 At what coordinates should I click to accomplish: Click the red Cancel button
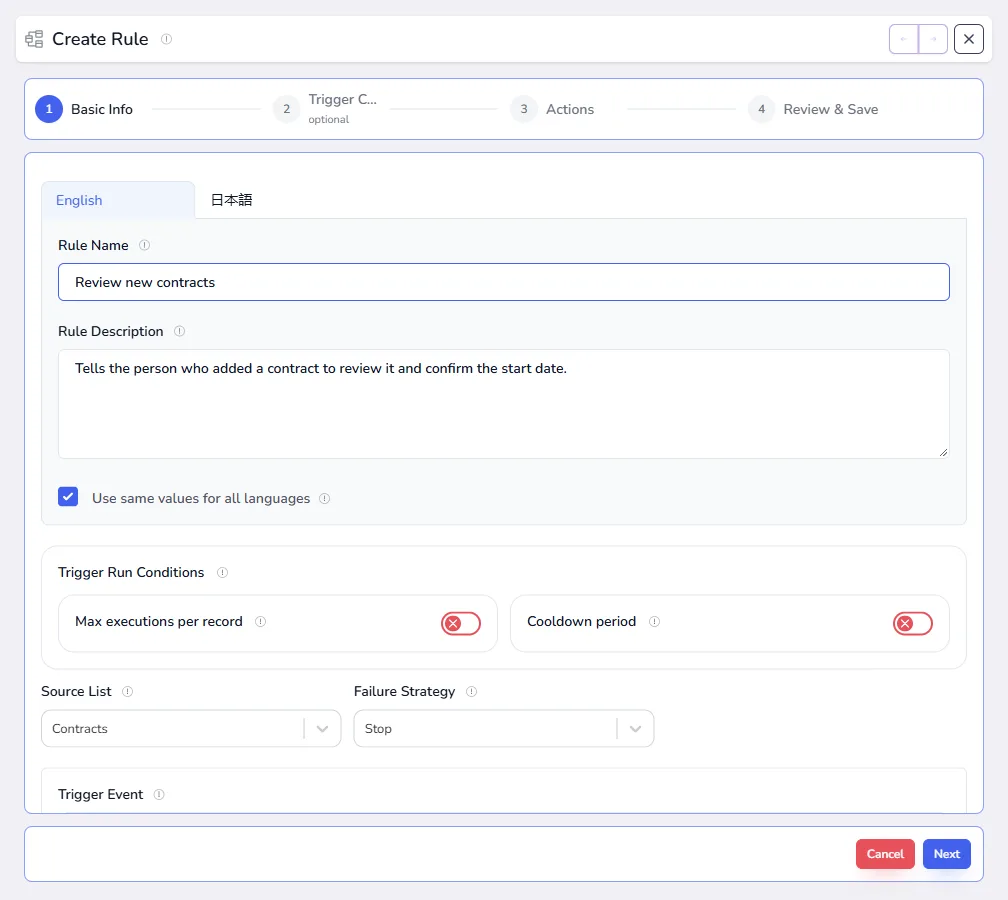tap(885, 854)
